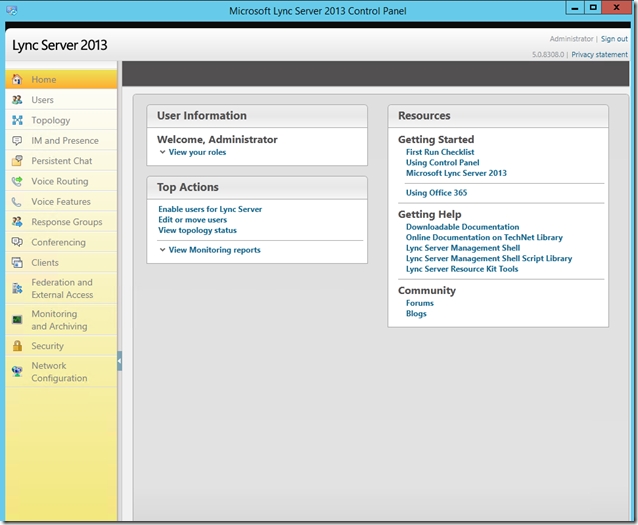The height and width of the screenshot is (525, 638).
Task: Click the Monitoring and Archiving monitor icon
Action: [17, 319]
